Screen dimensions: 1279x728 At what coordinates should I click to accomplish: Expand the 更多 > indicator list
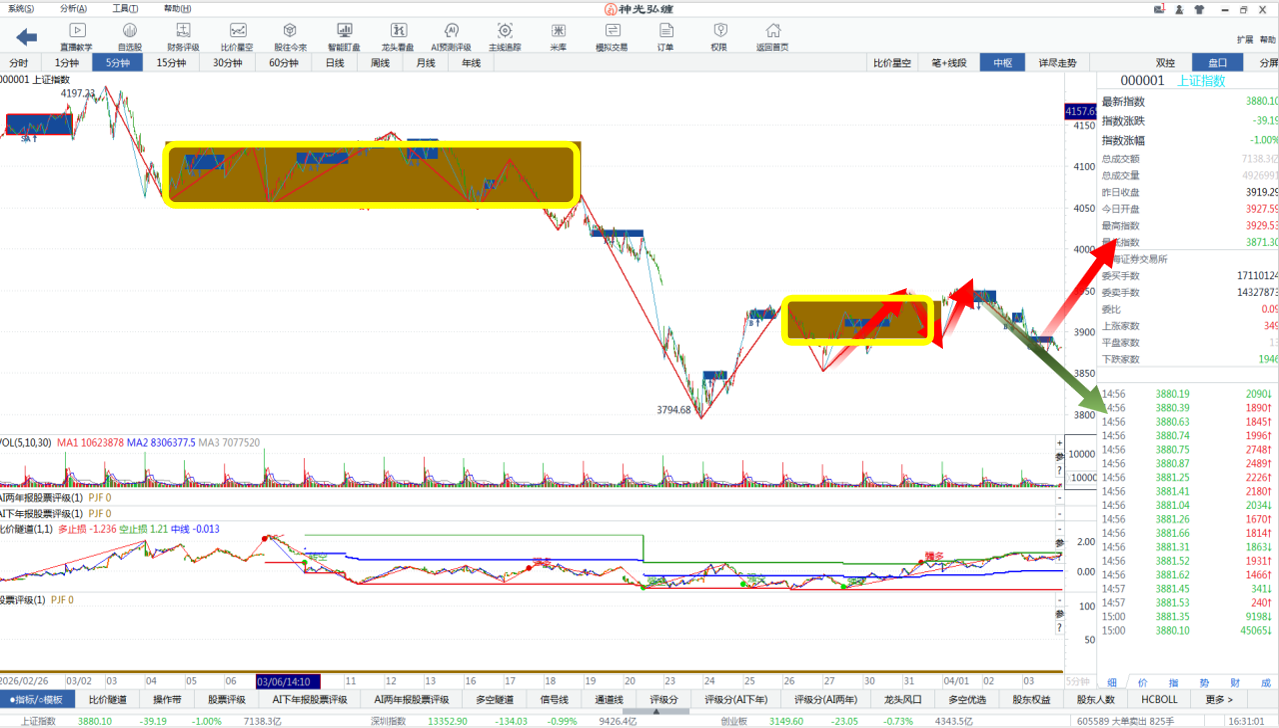(x=1219, y=700)
